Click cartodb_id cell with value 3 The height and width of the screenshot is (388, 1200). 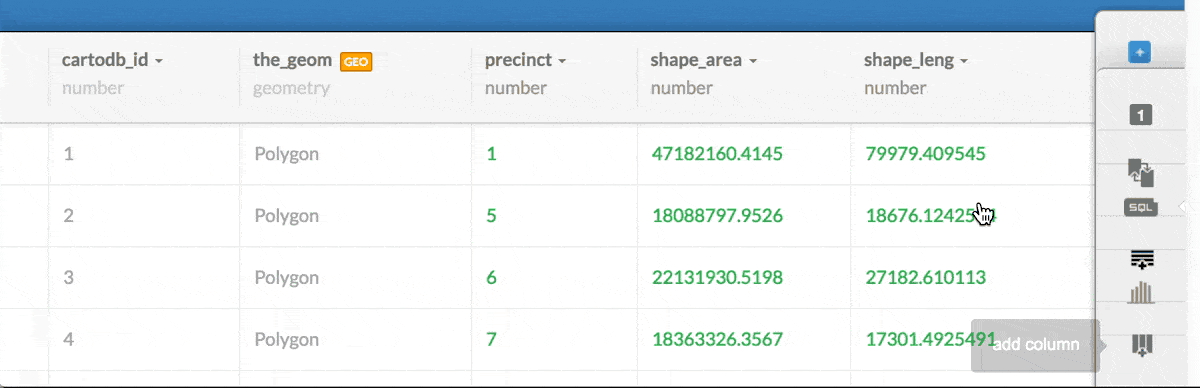(x=68, y=277)
